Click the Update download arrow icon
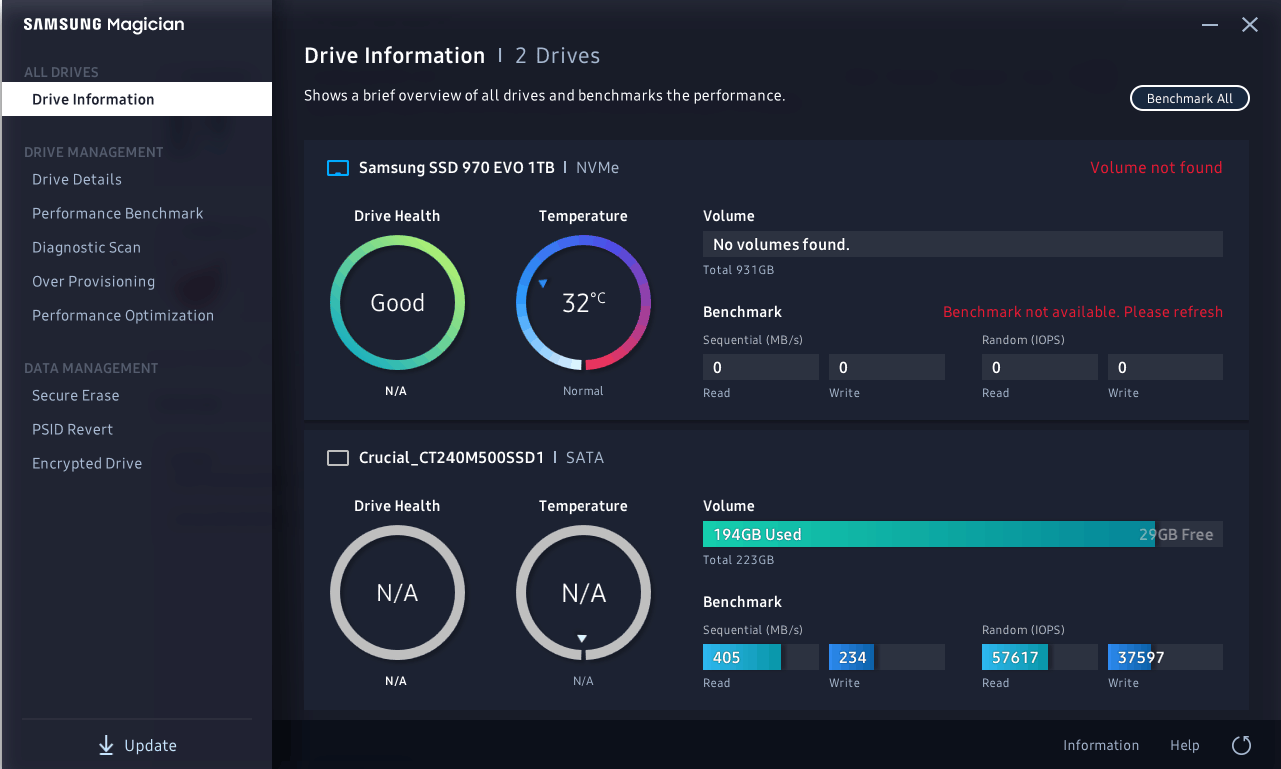 (x=106, y=746)
